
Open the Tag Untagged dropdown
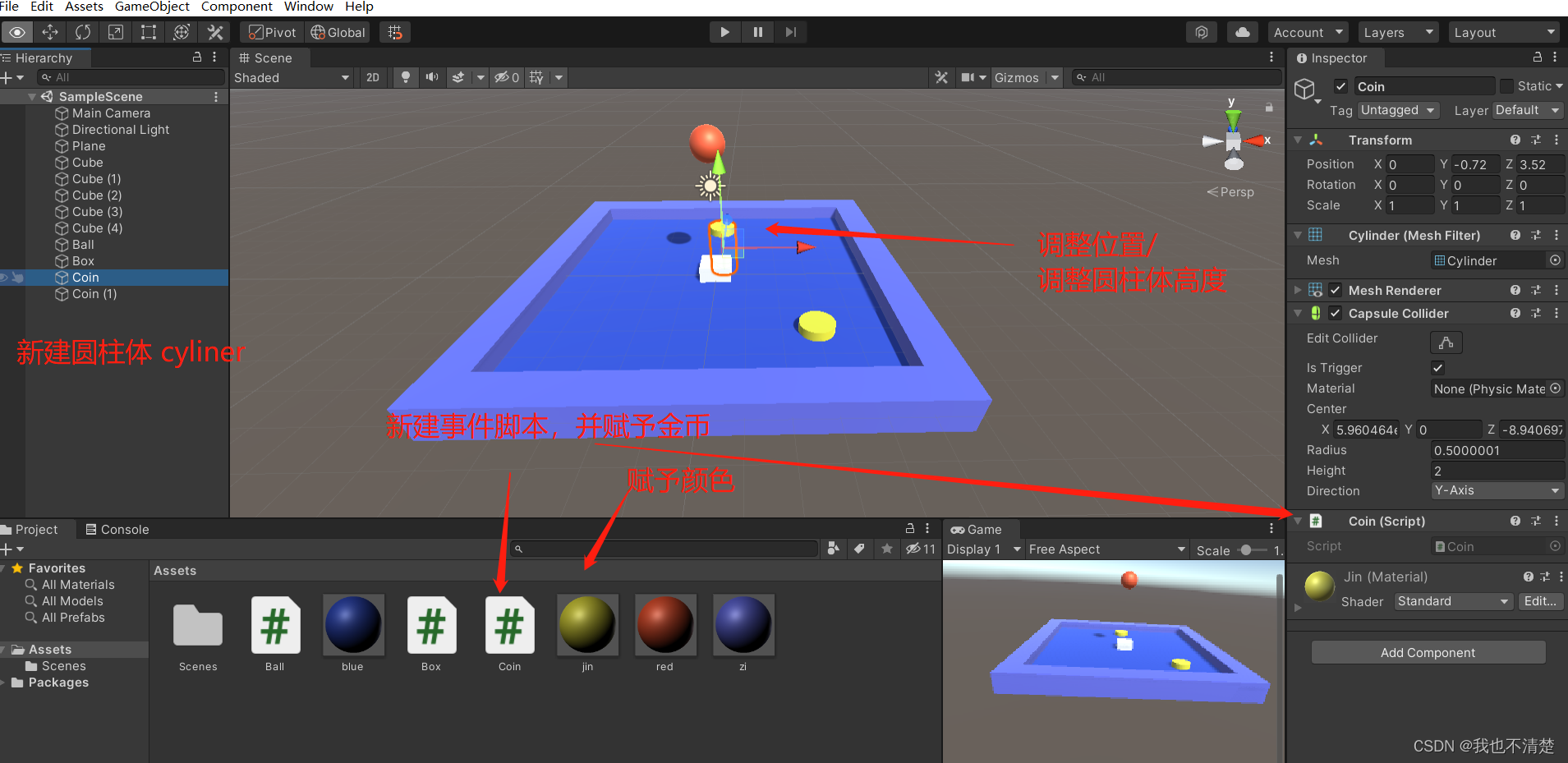click(x=1397, y=110)
